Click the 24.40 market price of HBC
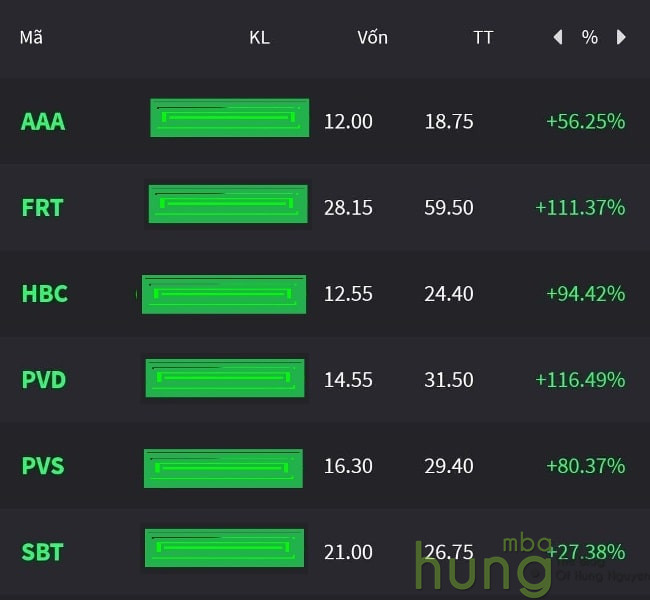 click(449, 294)
